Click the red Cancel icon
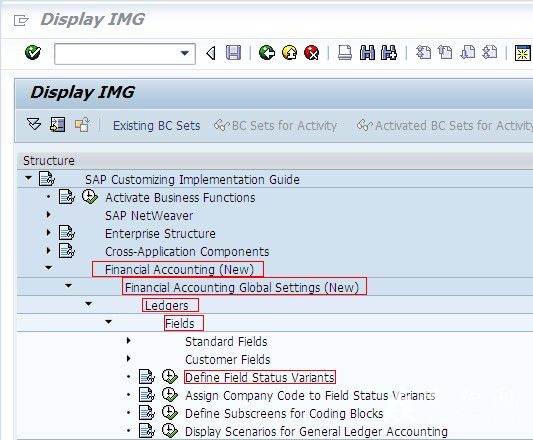533x440 pixels. click(x=312, y=53)
